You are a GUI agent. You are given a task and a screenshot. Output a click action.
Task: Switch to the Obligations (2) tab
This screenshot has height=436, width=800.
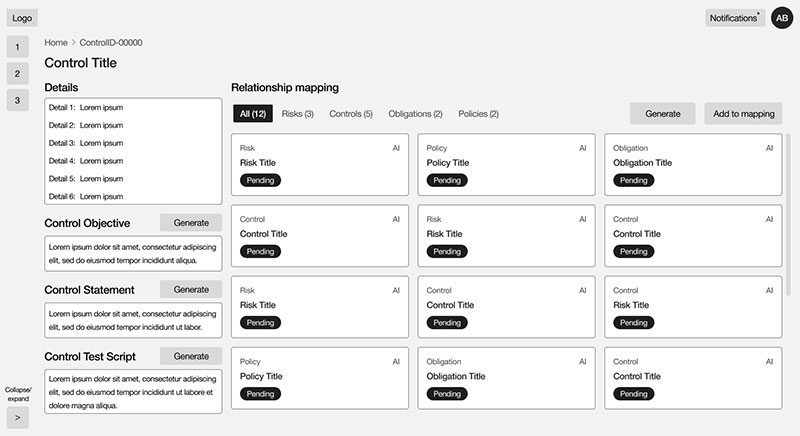point(415,114)
